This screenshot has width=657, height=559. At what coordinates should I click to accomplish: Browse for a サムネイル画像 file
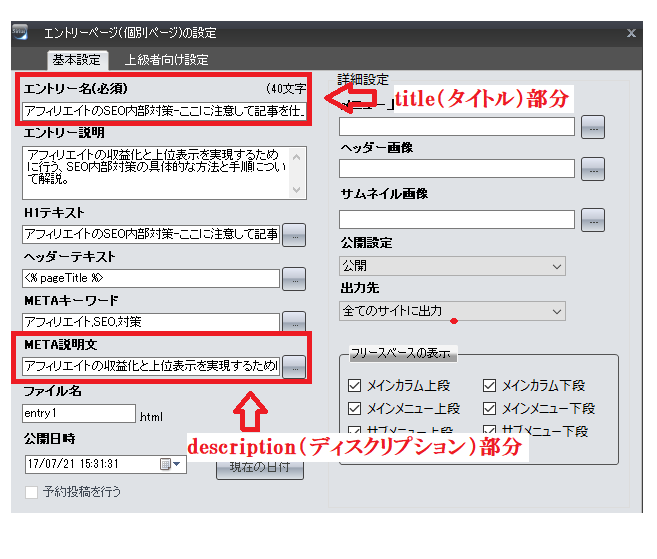coord(593,220)
